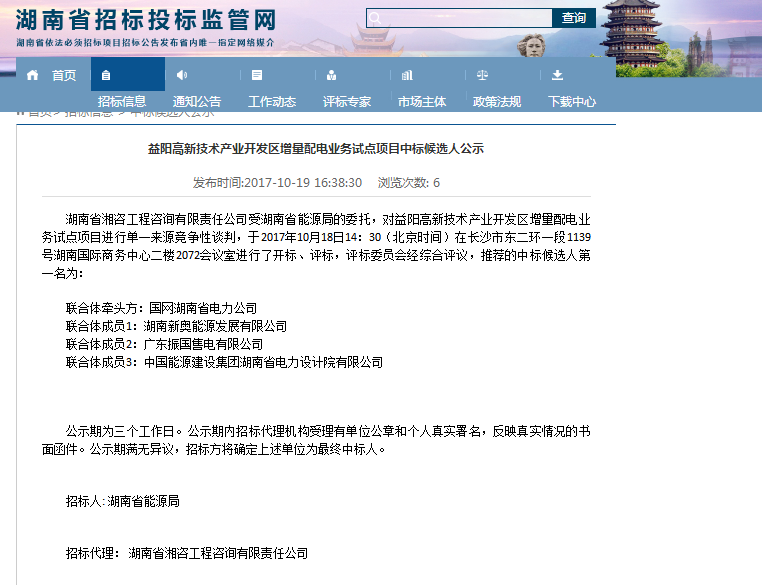Select 评标专家 in navigation bar
The width and height of the screenshot is (762, 585).
pos(347,101)
